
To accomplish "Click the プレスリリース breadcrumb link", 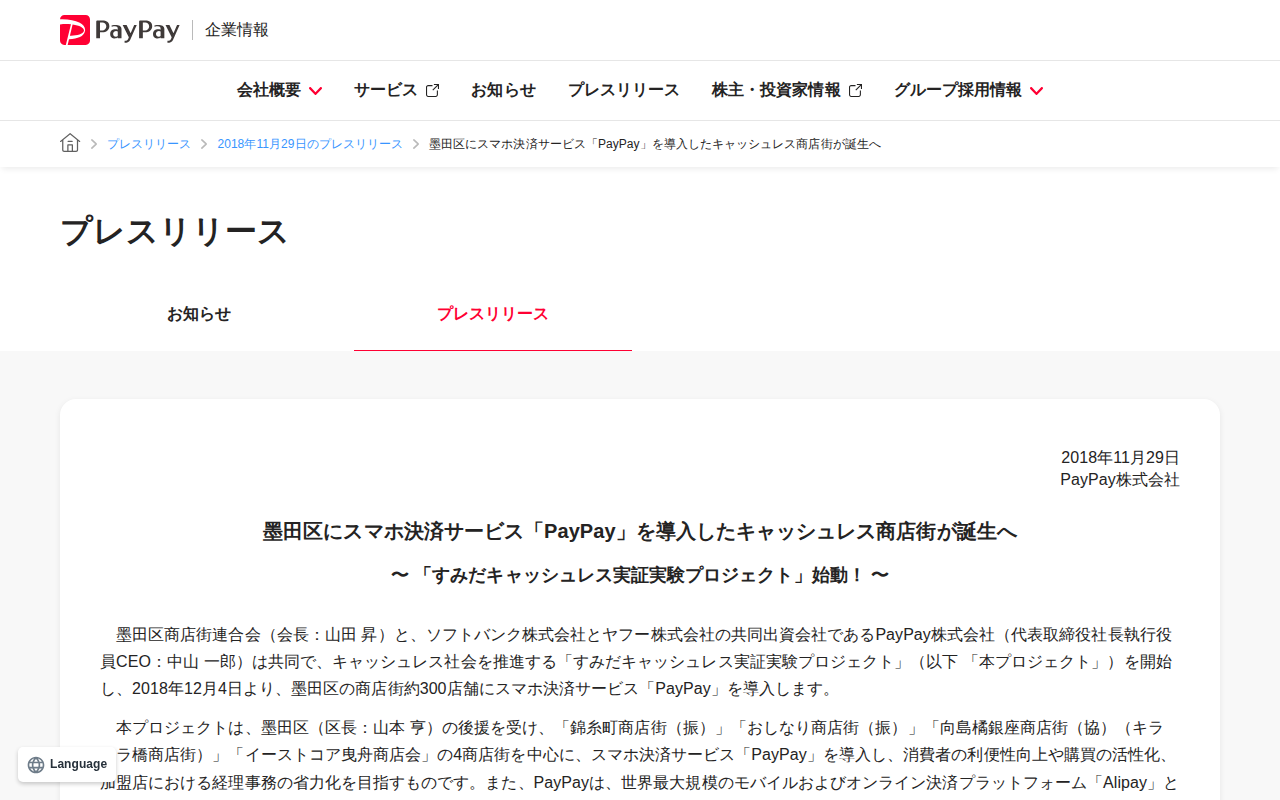I will (149, 144).
